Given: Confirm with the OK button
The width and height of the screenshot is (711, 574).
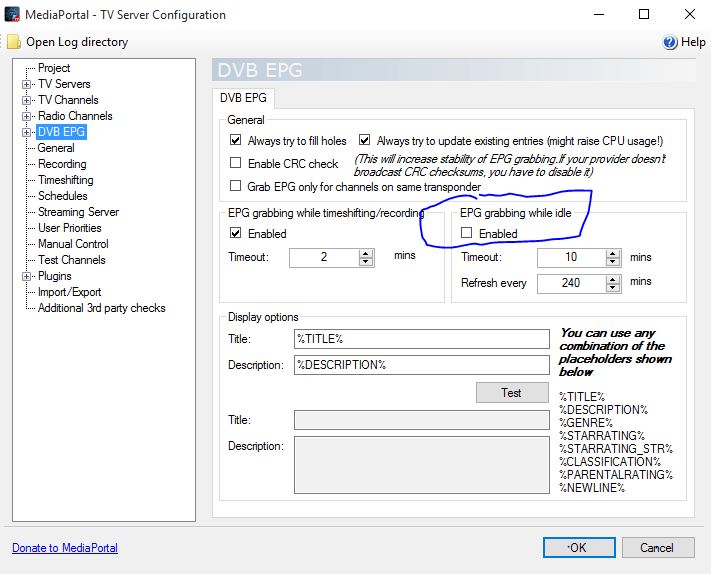Looking at the screenshot, I should [579, 548].
